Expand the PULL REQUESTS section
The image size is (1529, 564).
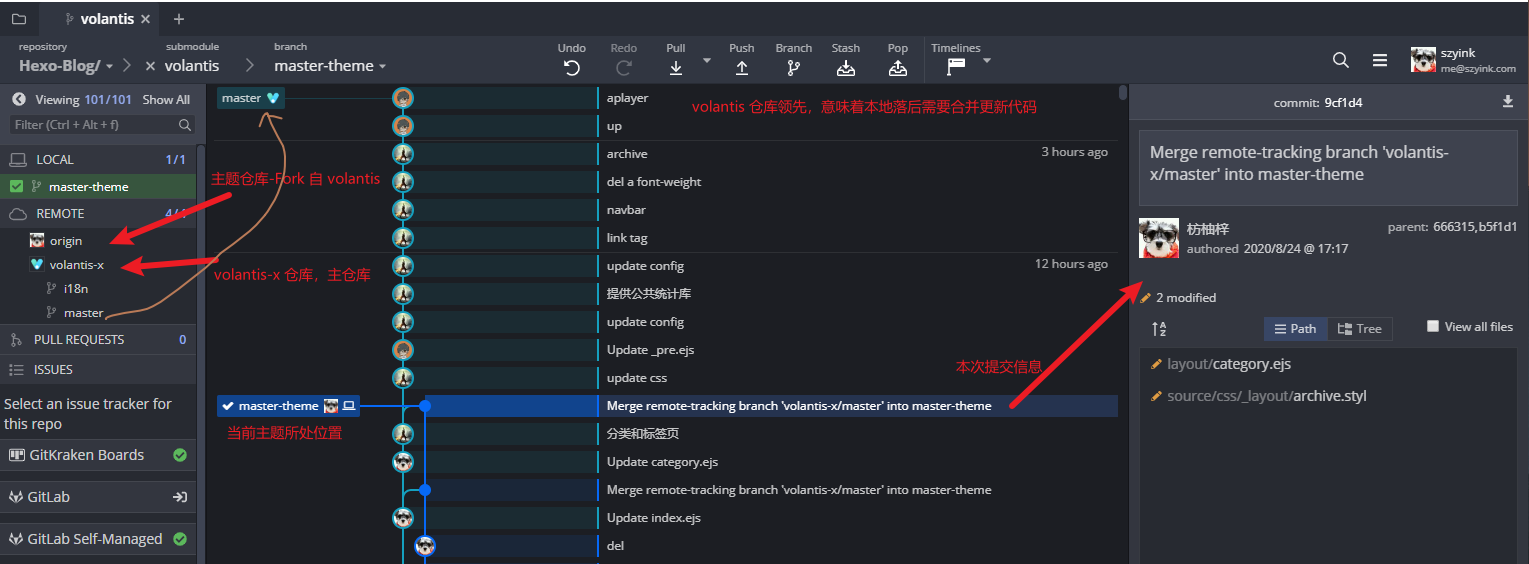coord(100,339)
